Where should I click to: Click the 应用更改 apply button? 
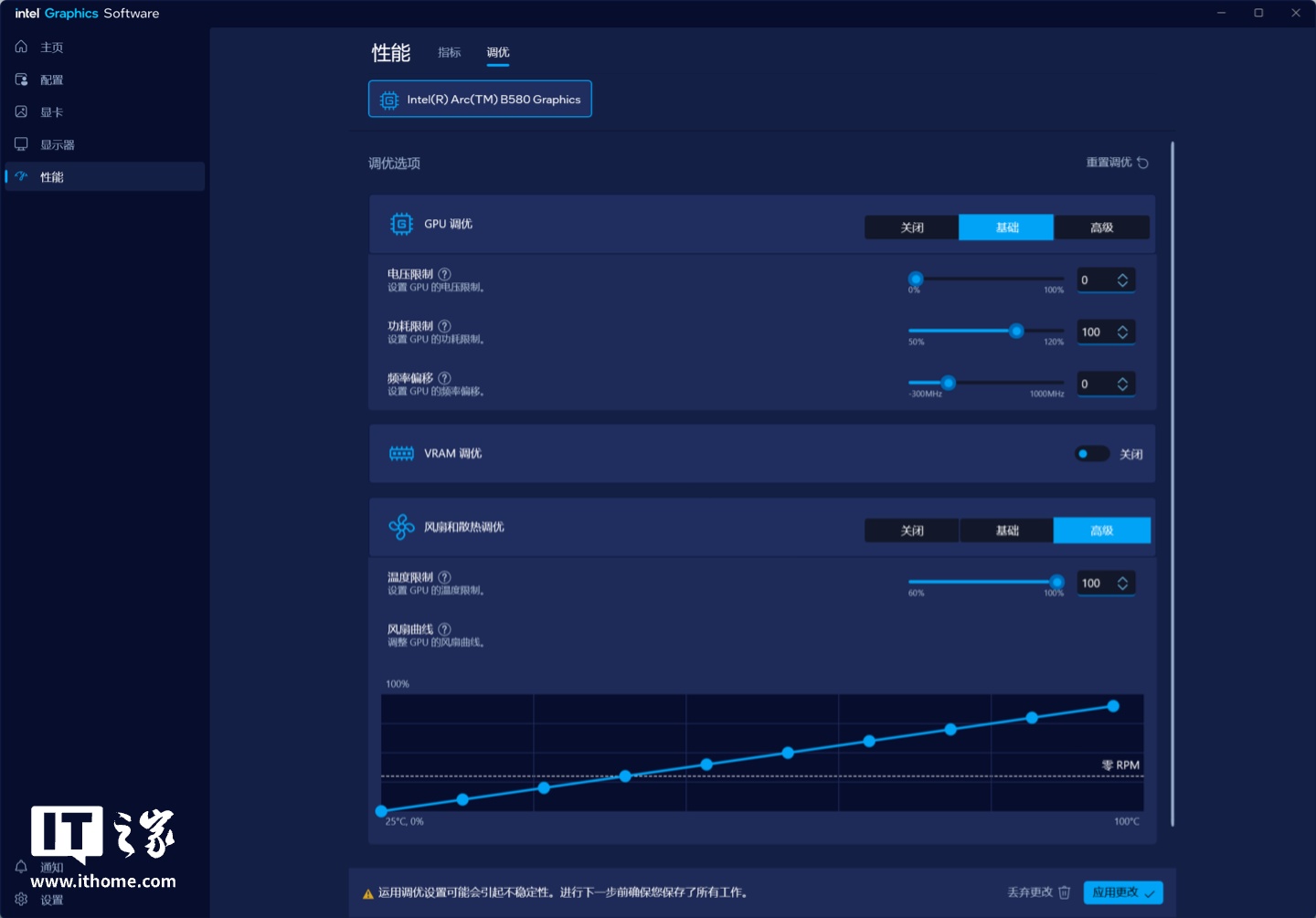click(x=1122, y=892)
